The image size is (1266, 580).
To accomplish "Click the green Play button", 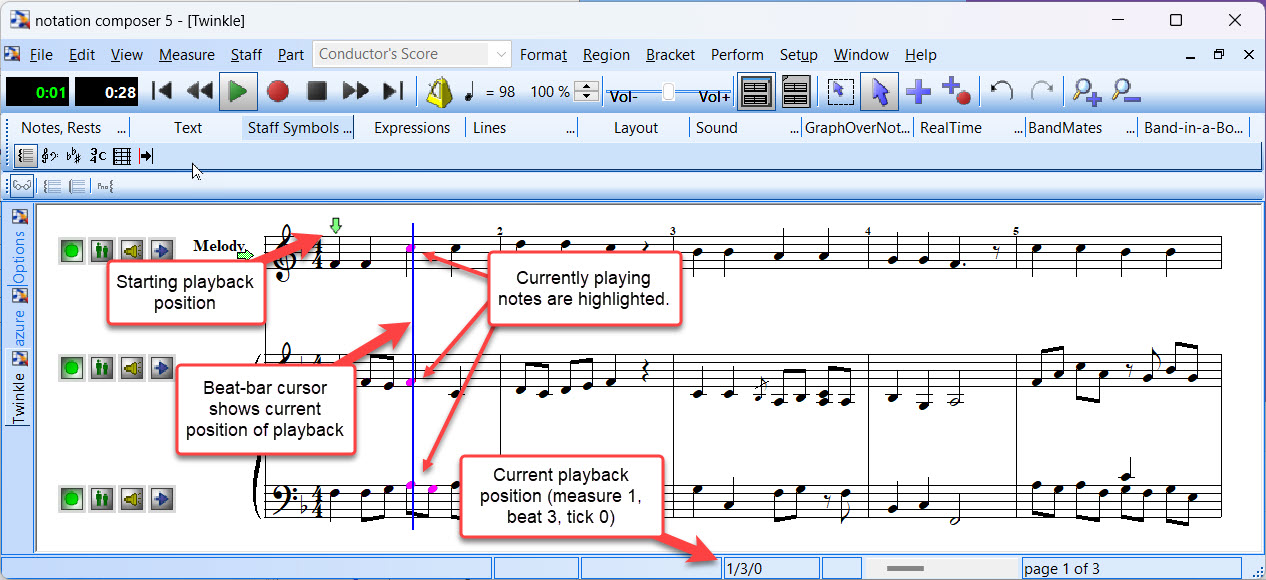I will pos(238,92).
